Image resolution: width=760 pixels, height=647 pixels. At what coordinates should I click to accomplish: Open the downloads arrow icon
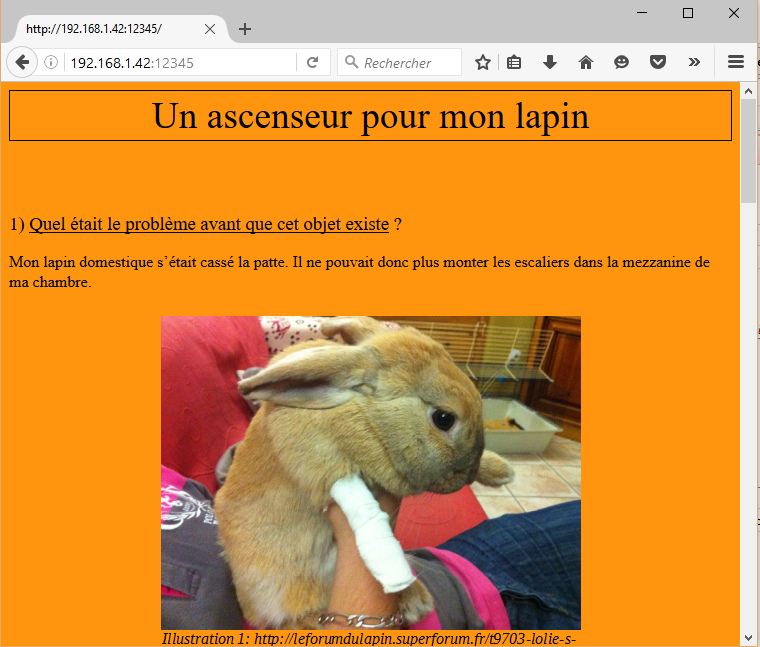pyautogui.click(x=549, y=62)
